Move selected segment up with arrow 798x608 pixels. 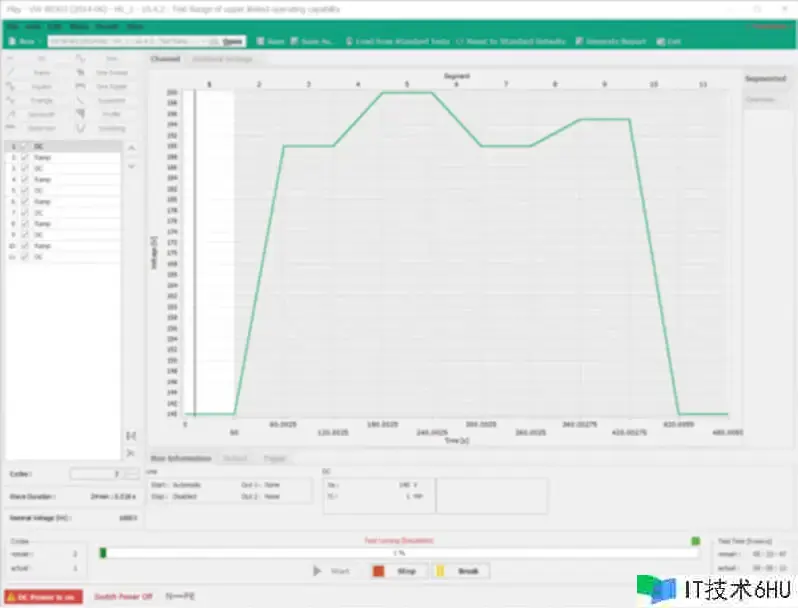click(x=131, y=148)
